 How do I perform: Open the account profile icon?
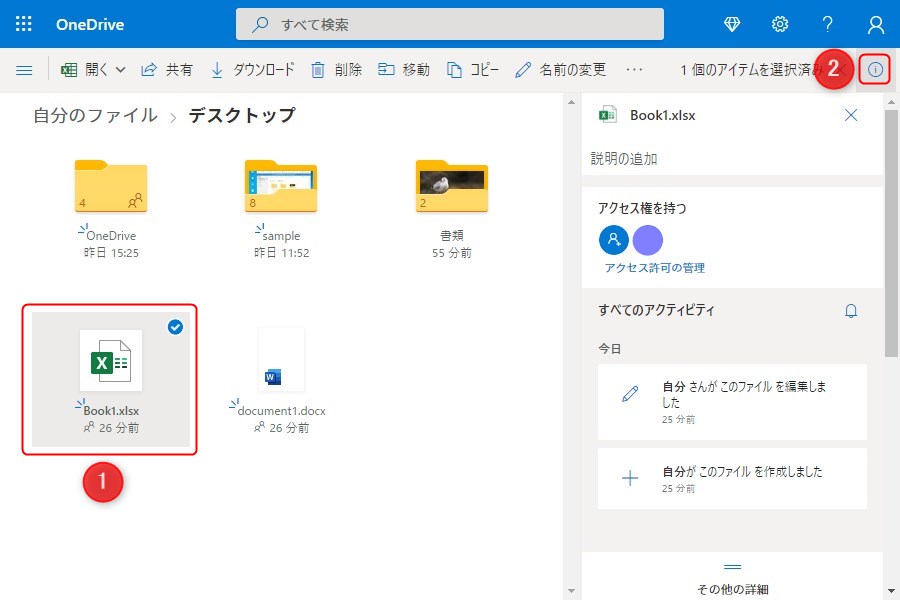click(x=876, y=24)
